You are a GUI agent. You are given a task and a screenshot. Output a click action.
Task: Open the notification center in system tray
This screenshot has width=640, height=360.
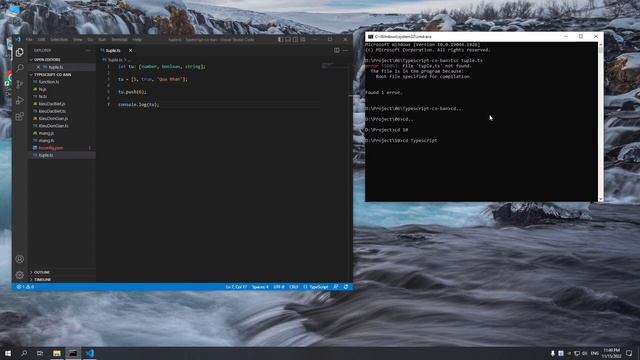point(629,353)
